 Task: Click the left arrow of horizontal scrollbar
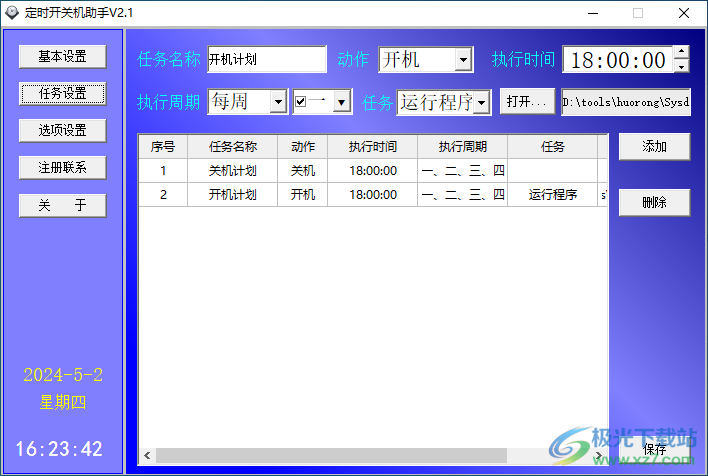point(147,455)
